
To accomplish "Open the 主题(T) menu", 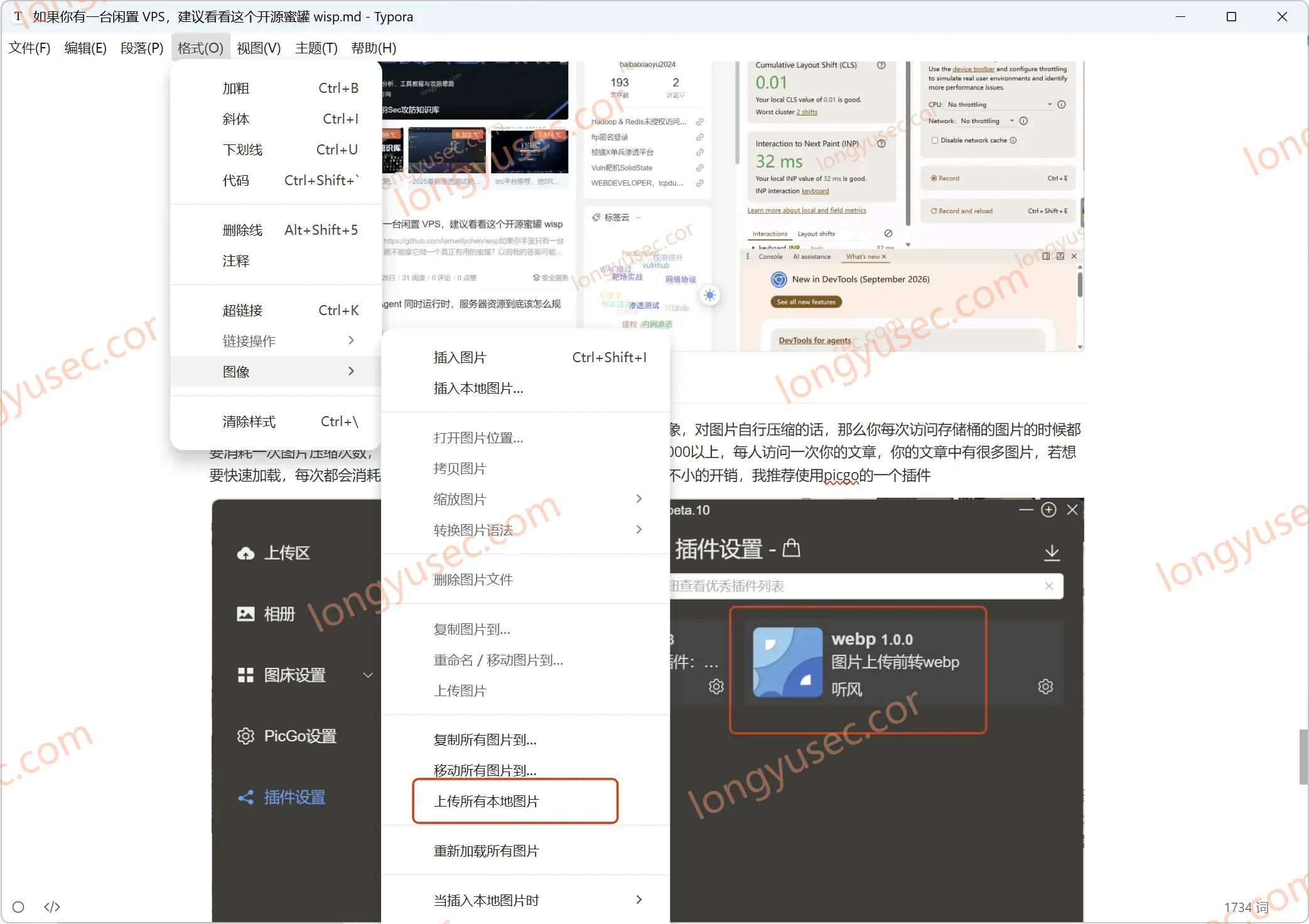I will click(x=316, y=48).
